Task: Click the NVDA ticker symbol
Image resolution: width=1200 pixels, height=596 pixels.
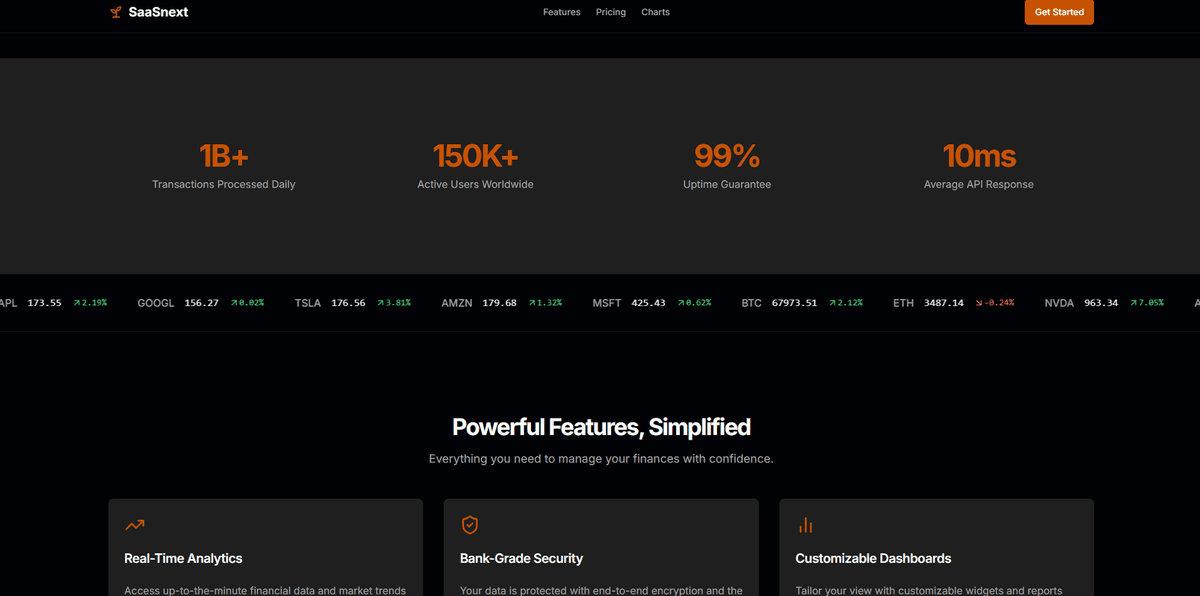Action: [x=1059, y=303]
